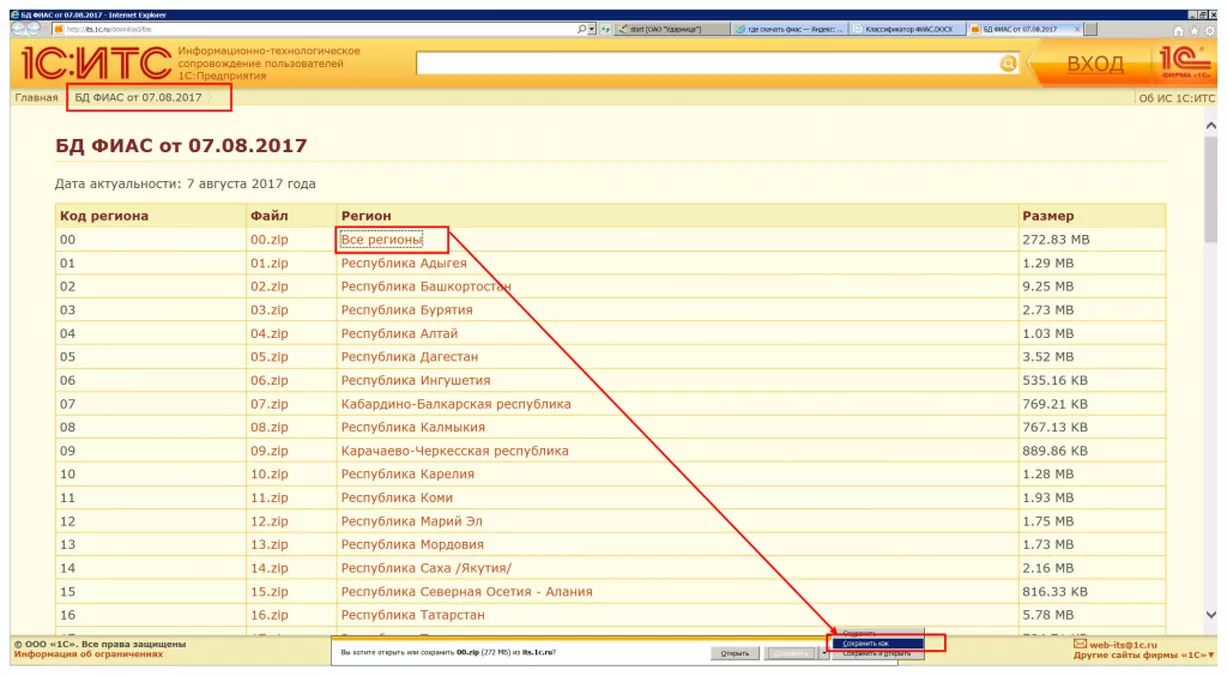The height and width of the screenshot is (676, 1227).
Task: Click the БД ФИАС от 07.08.2017 breadcrumb
Action: [138, 98]
